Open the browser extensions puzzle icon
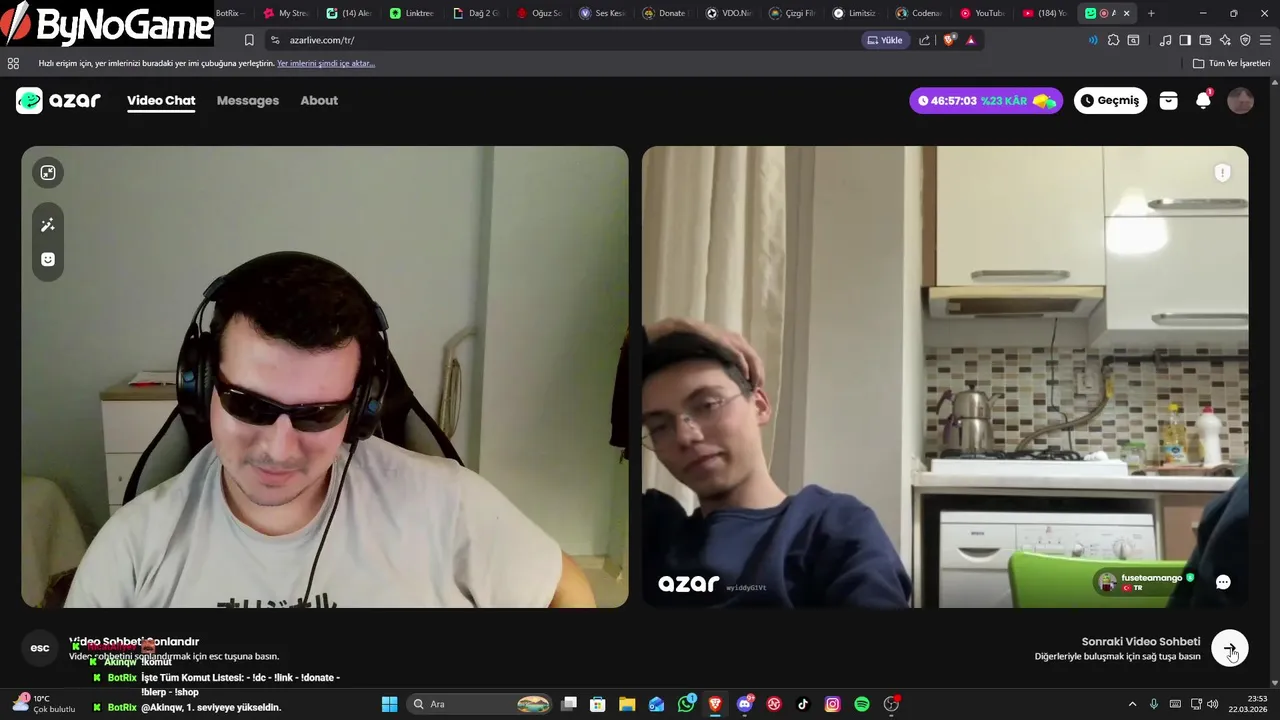Image resolution: width=1280 pixels, height=720 pixels. [x=1113, y=40]
